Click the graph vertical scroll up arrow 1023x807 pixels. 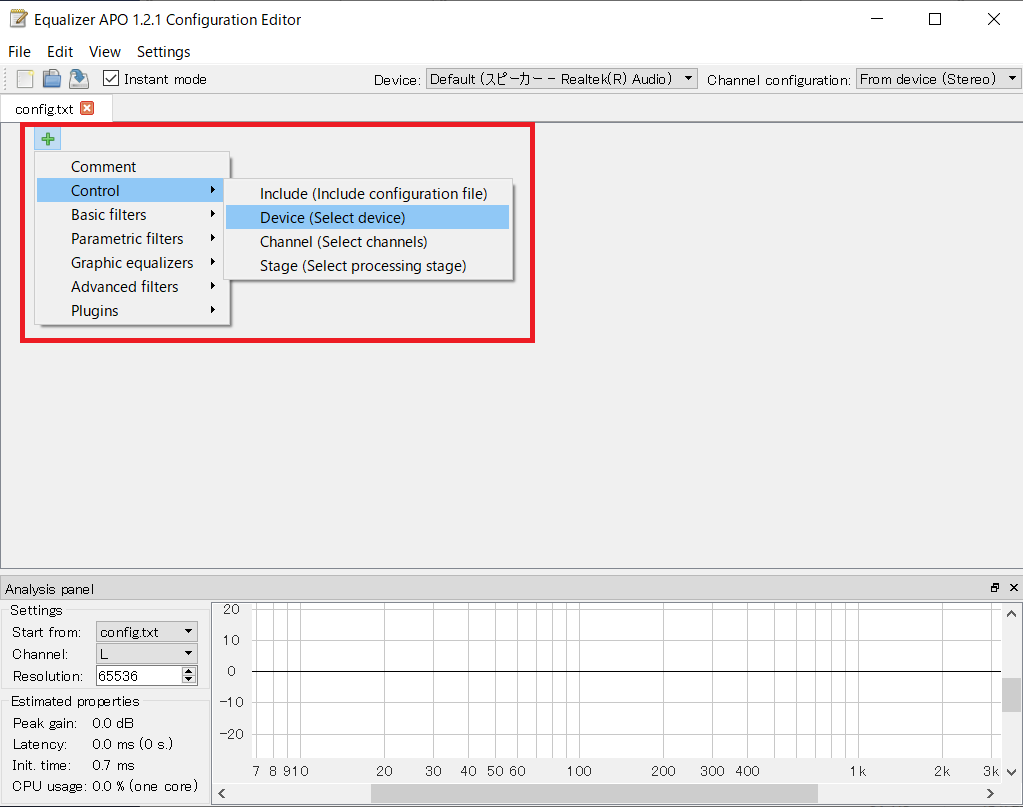click(1011, 613)
